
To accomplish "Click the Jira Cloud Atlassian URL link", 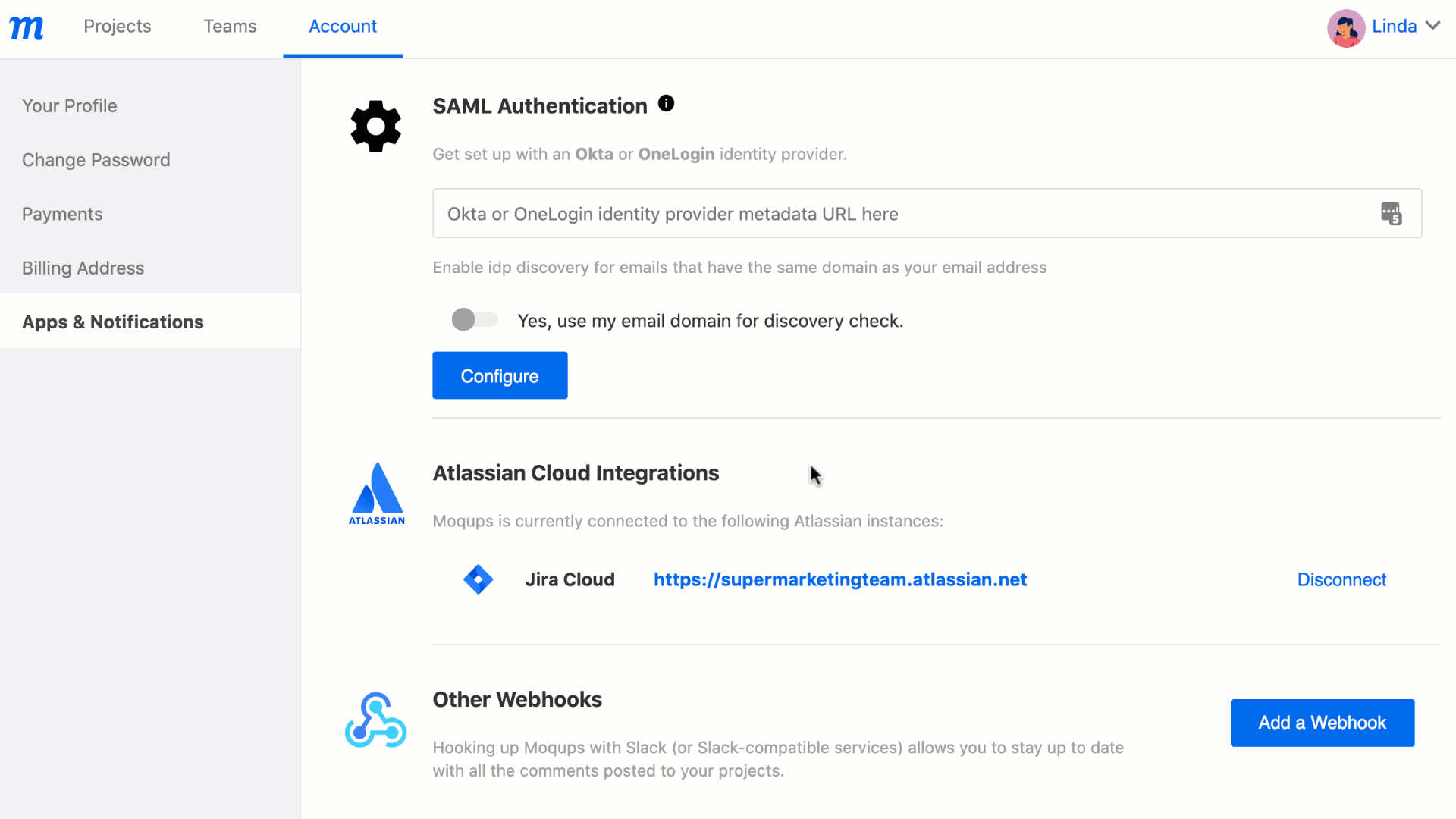I will pos(840,579).
